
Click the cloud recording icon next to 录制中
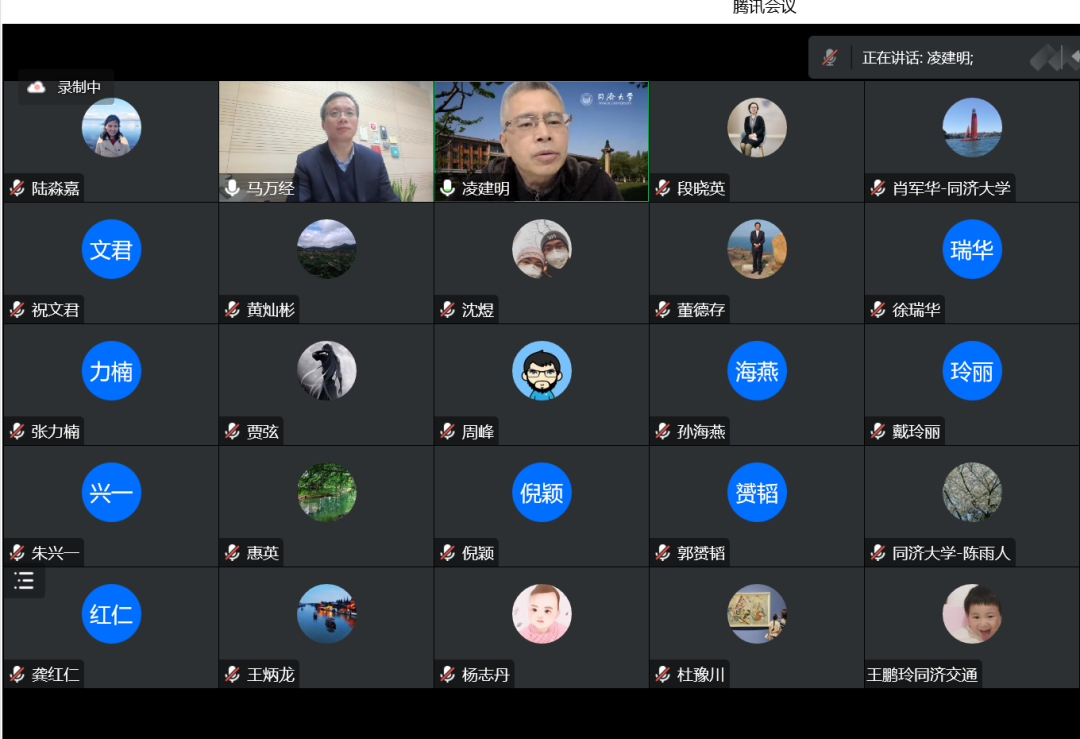(36, 88)
